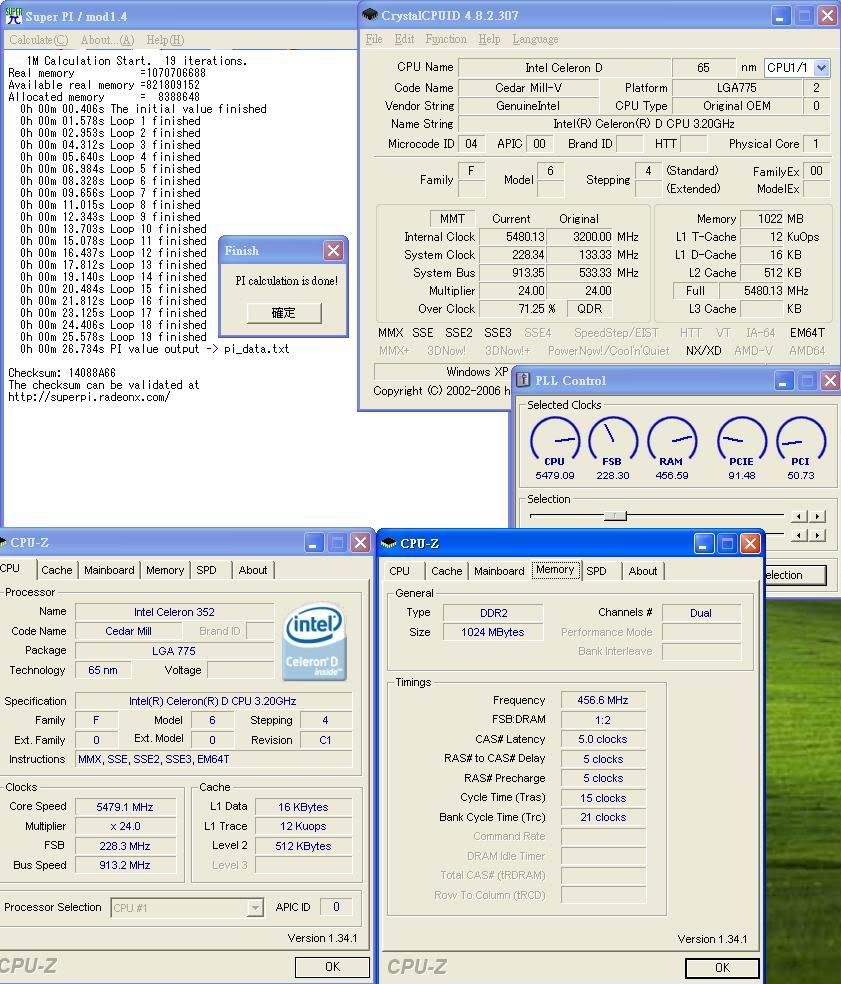This screenshot has width=841, height=984.
Task: Click the Internal Clock current value 5480.13
Action: tap(513, 237)
